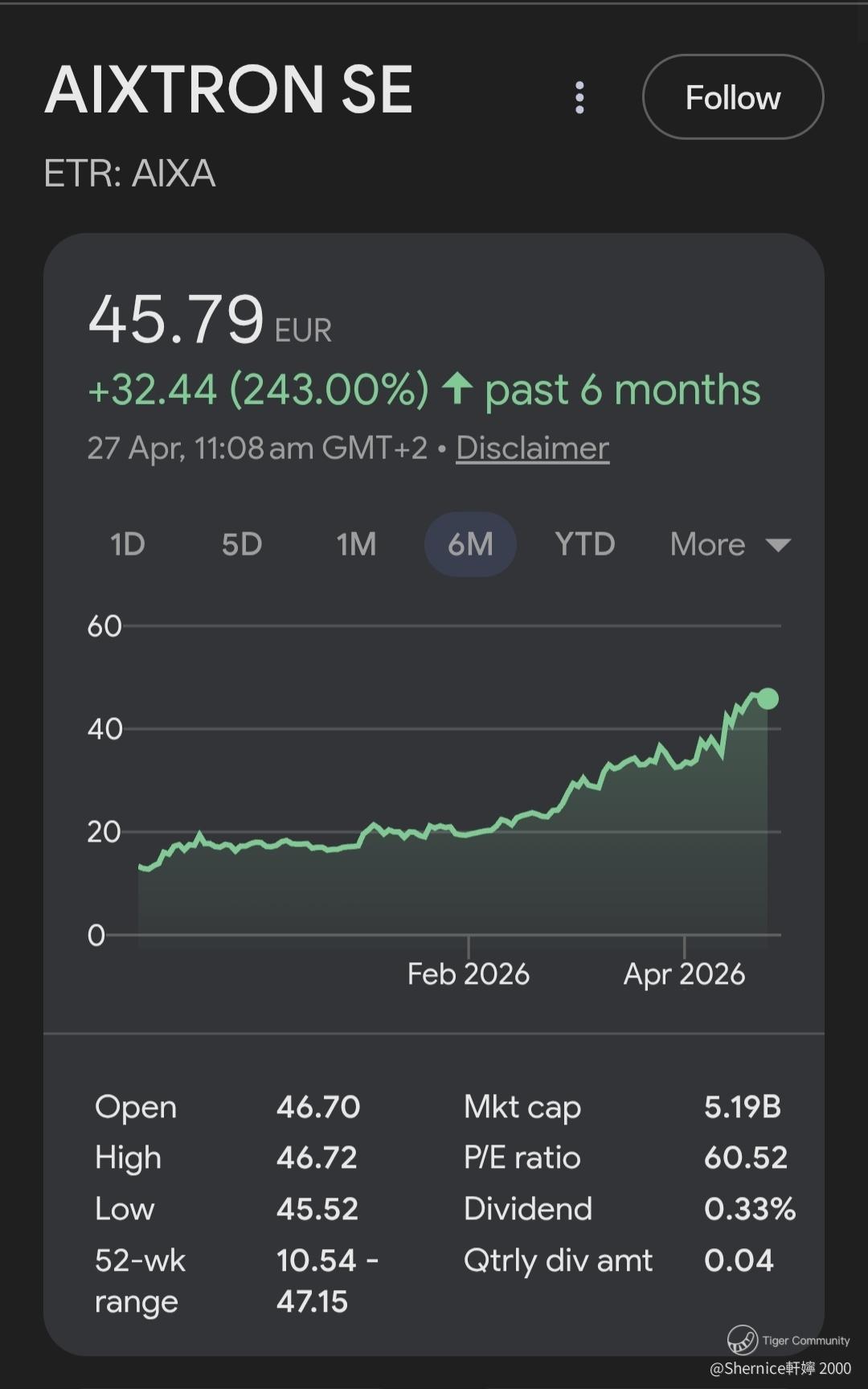868x1389 pixels.
Task: Open the three-dot options menu
Action: [579, 97]
